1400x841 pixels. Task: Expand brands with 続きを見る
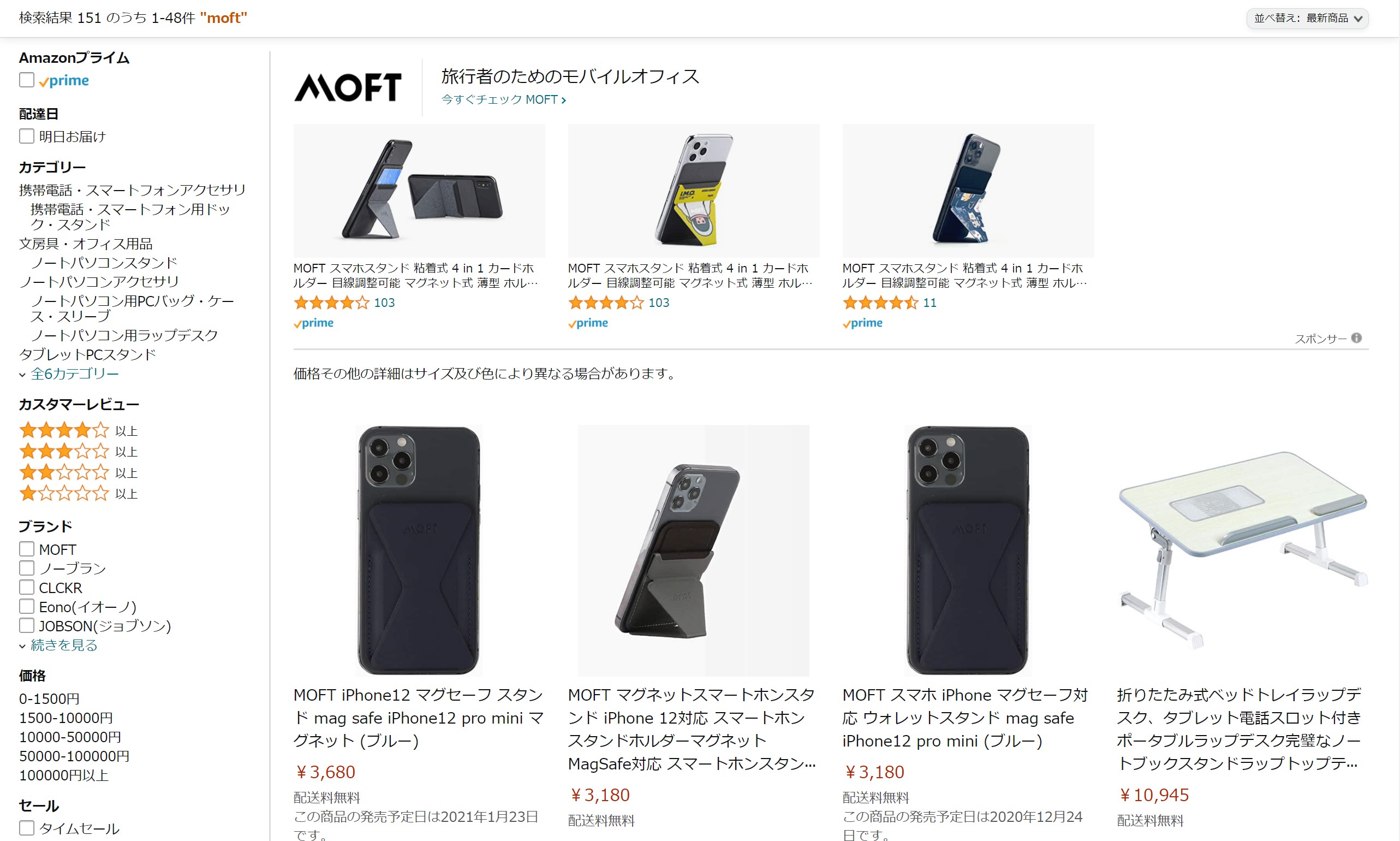tap(63, 645)
